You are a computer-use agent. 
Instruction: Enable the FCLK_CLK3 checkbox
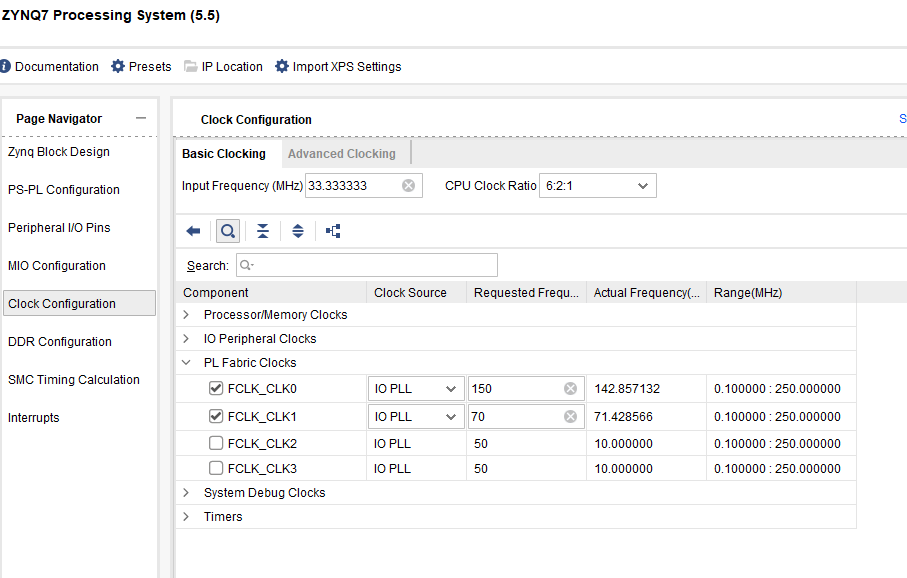point(216,468)
